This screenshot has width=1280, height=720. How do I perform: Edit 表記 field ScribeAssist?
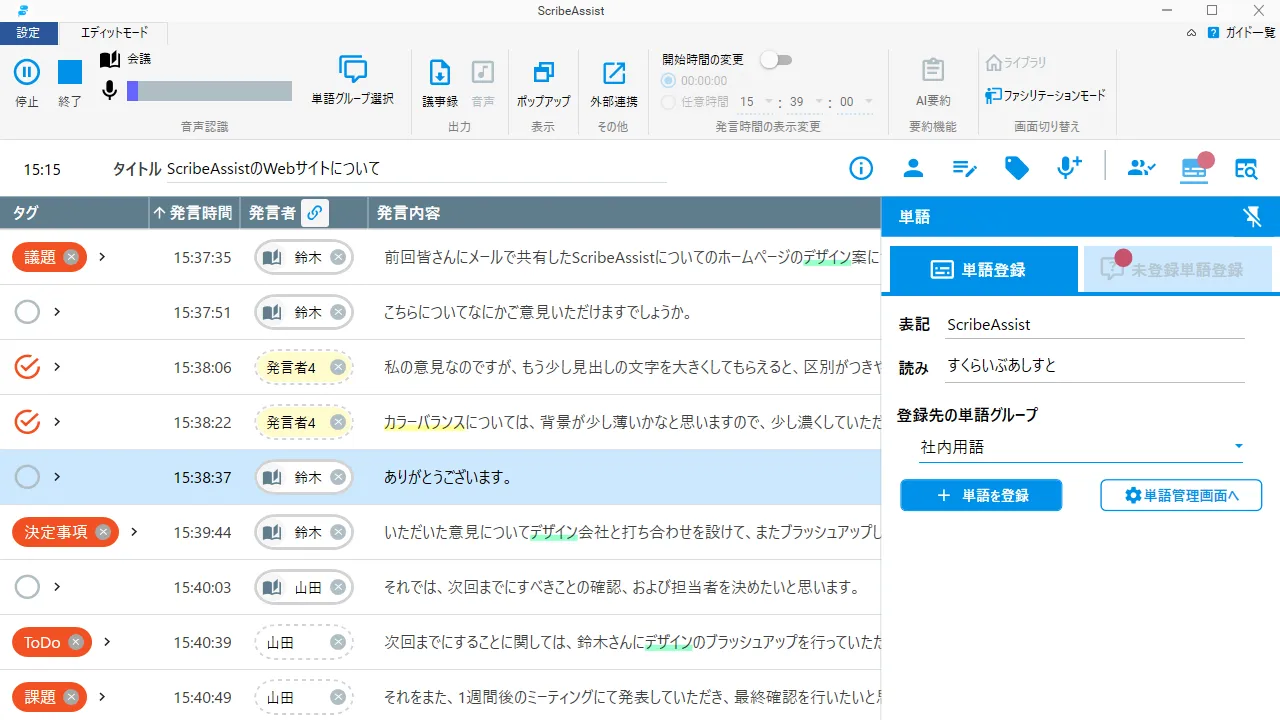[x=1095, y=325]
